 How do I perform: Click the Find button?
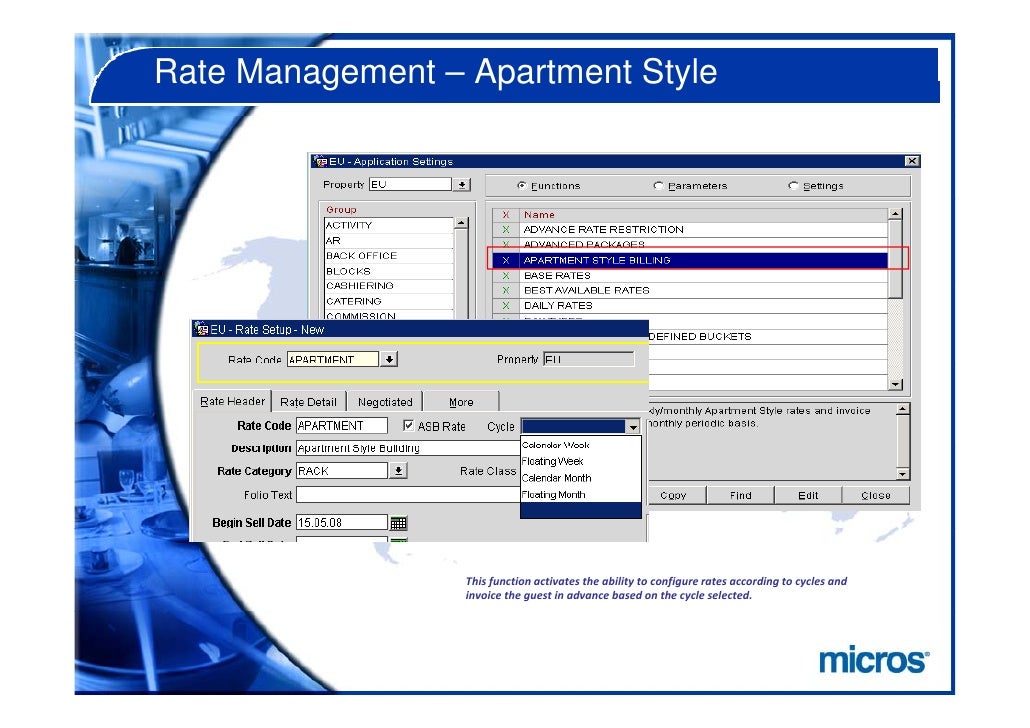[740, 495]
